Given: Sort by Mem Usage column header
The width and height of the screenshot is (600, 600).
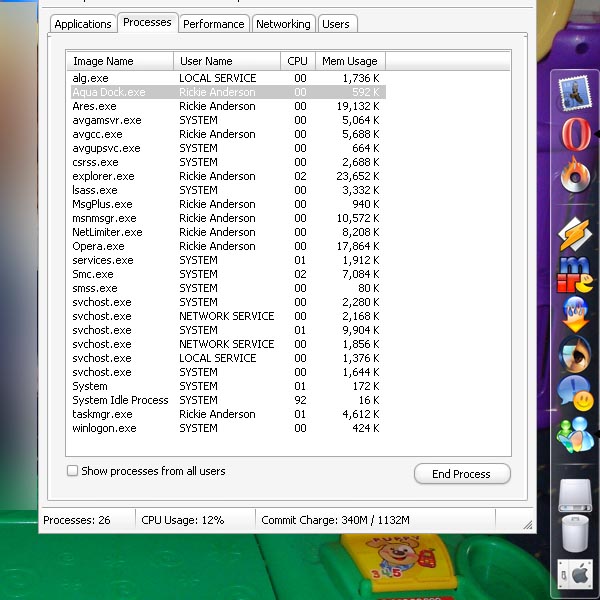Looking at the screenshot, I should 350,61.
